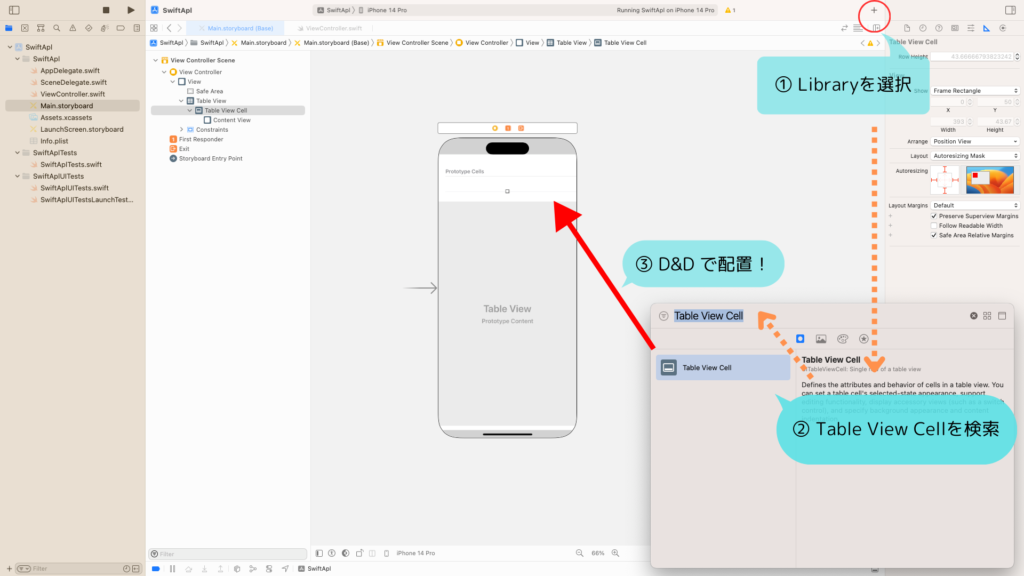
Task: Open the Debug navigator
Action: (104, 28)
